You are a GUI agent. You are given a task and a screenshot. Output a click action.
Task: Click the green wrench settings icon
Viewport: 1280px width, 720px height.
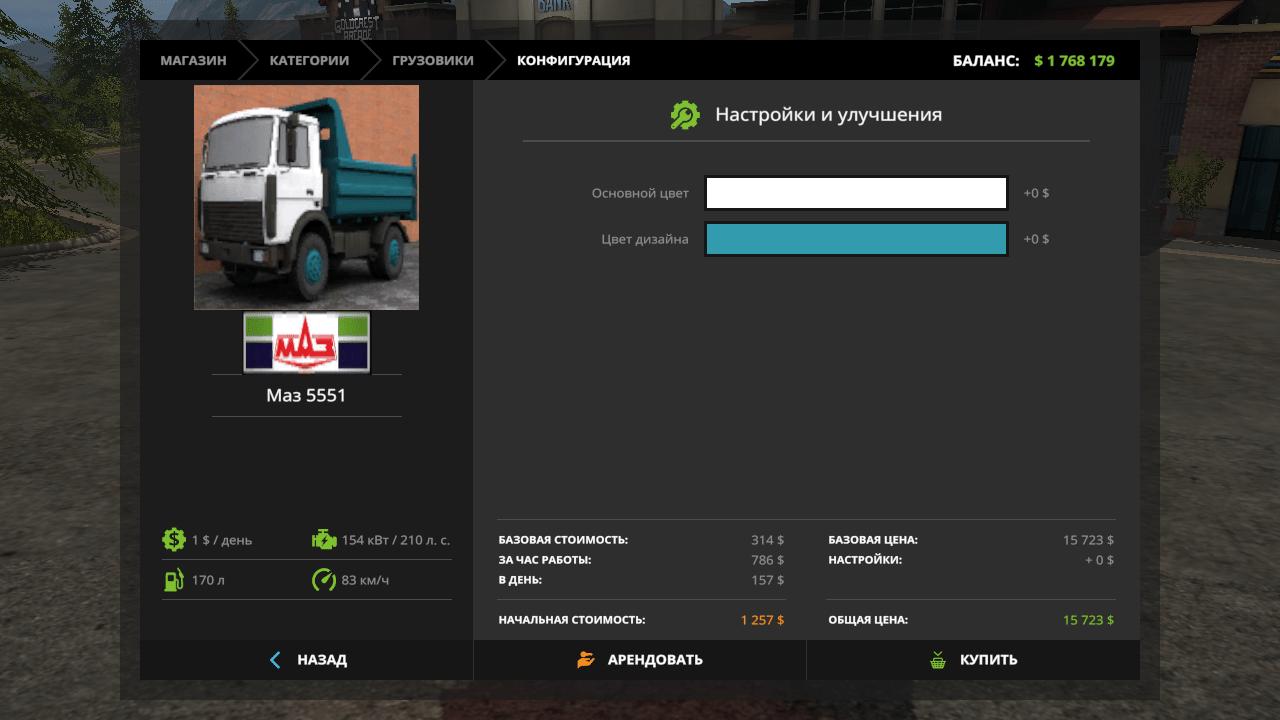point(685,115)
